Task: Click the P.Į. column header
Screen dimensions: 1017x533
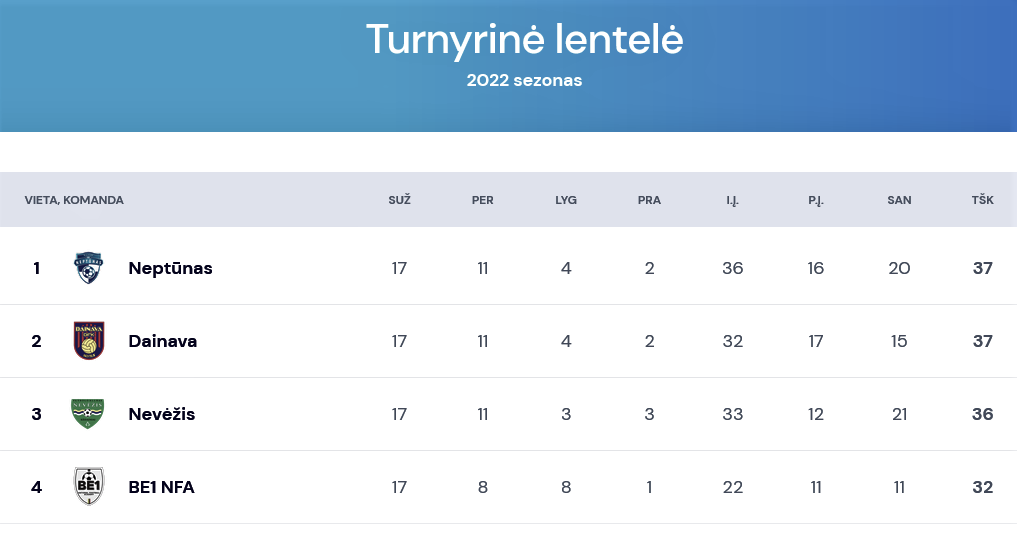Action: (815, 200)
